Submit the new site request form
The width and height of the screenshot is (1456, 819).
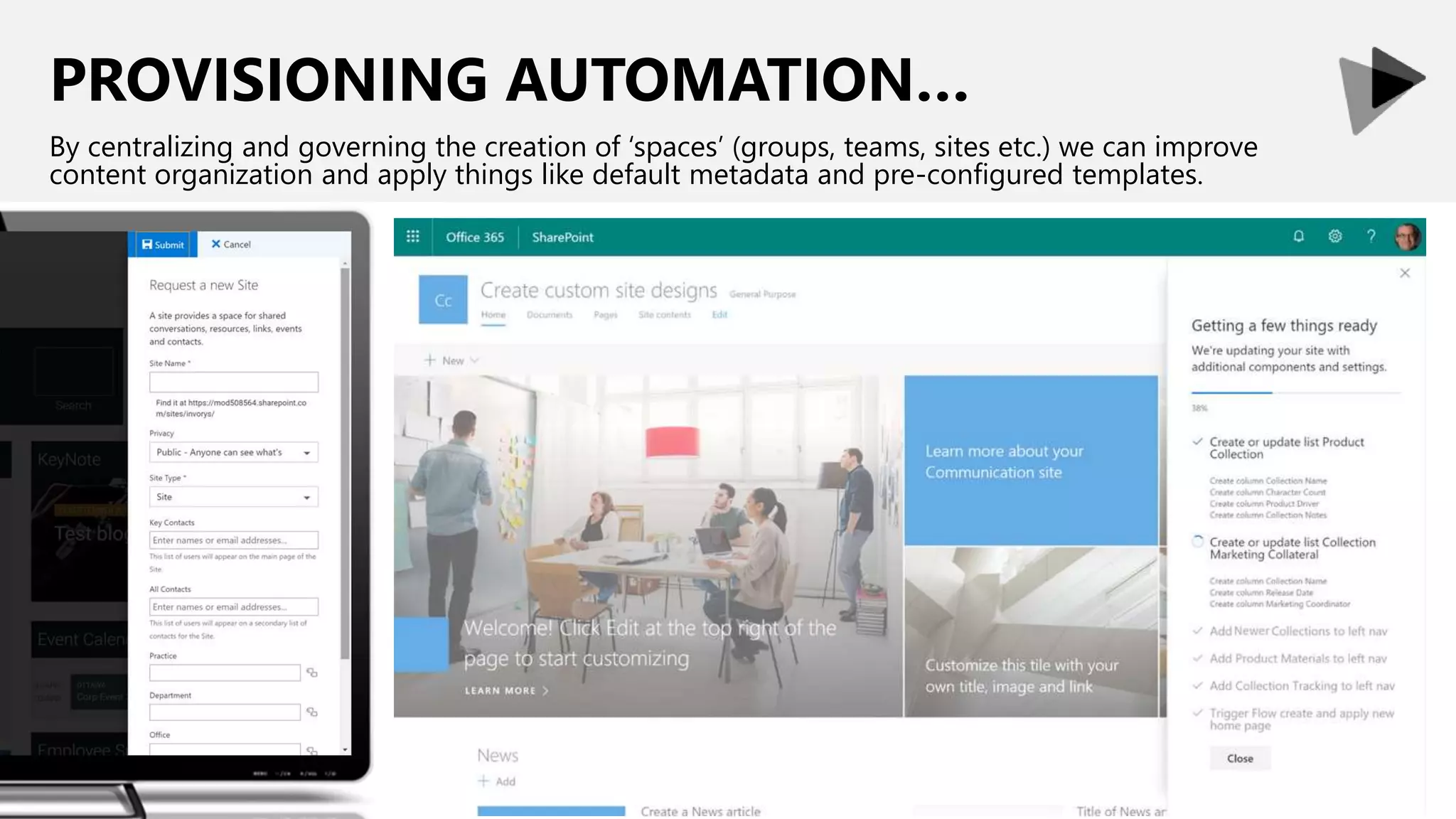point(163,245)
